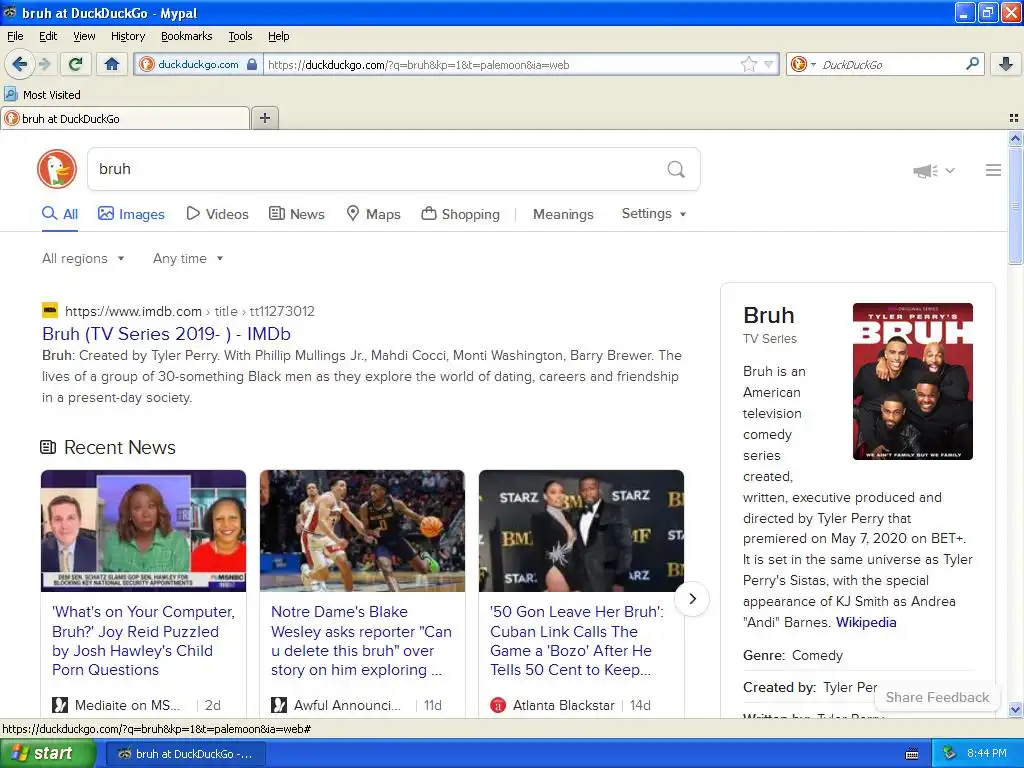Open the URL history dropdown arrow

point(769,64)
